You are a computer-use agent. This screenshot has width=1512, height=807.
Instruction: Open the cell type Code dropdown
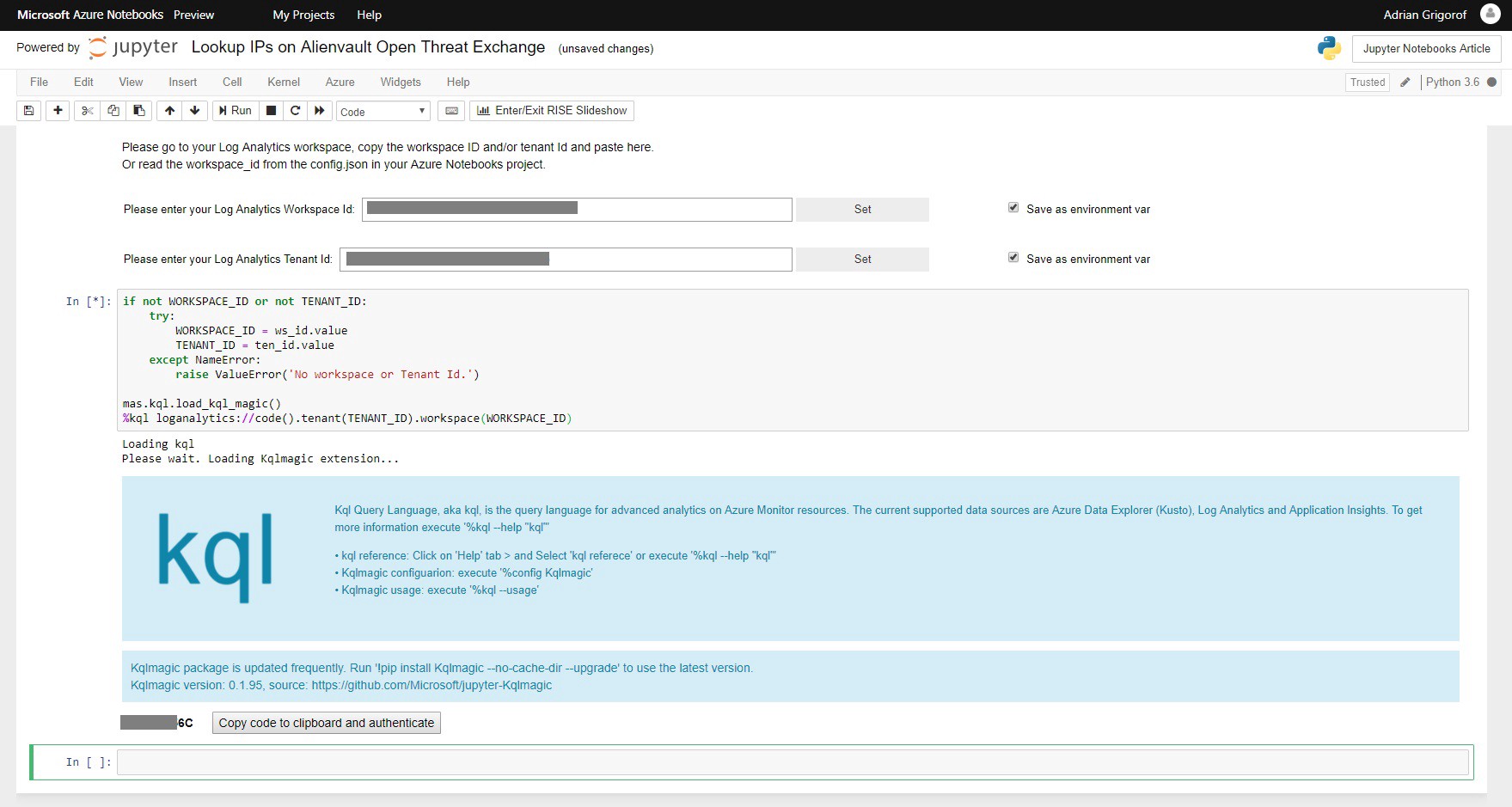click(383, 112)
